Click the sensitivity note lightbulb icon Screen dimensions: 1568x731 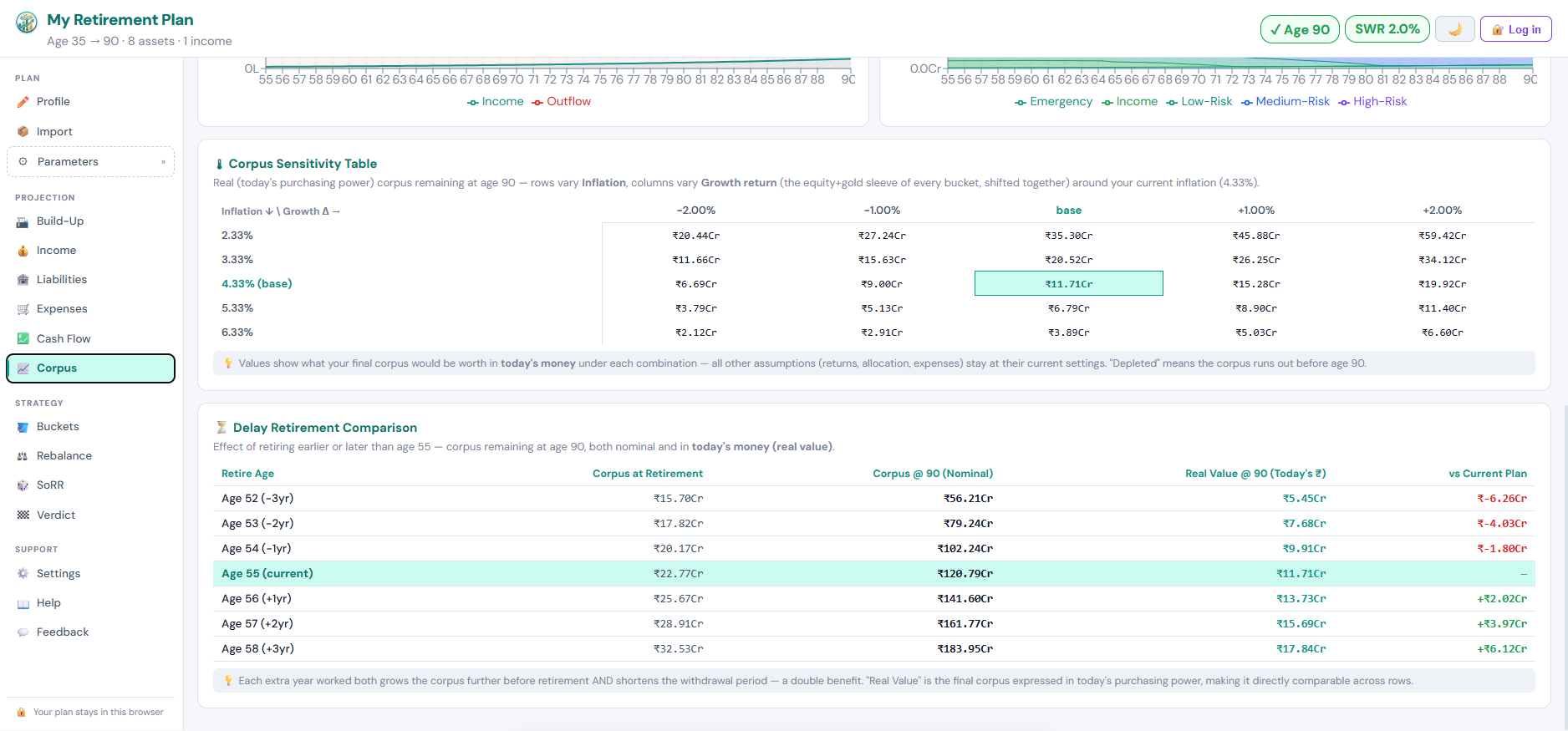tap(228, 363)
